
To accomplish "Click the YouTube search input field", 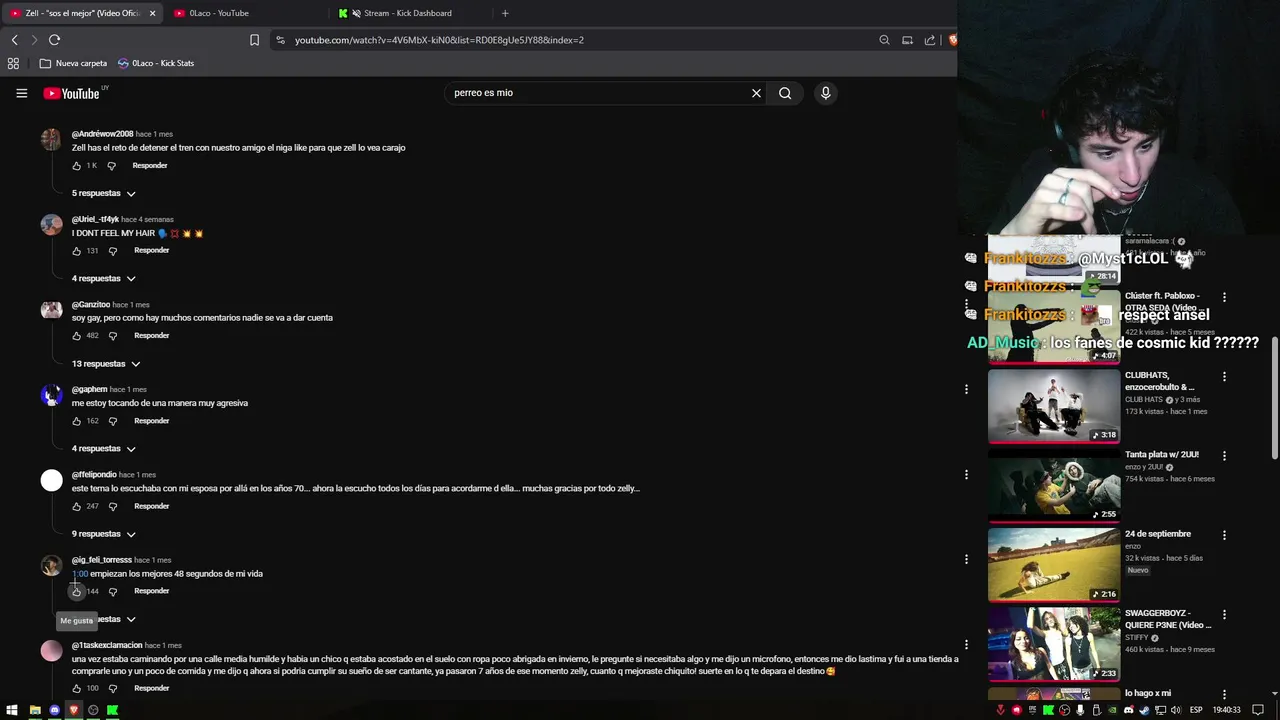I will pyautogui.click(x=598, y=93).
